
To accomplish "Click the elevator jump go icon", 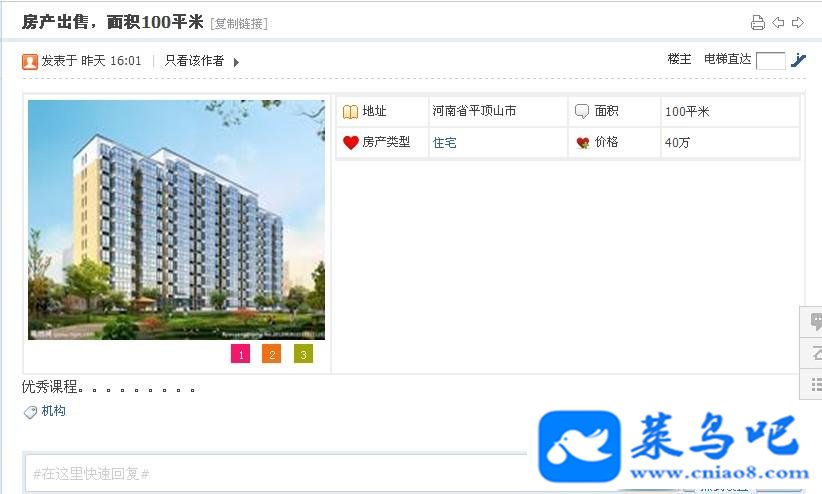I will 798,60.
